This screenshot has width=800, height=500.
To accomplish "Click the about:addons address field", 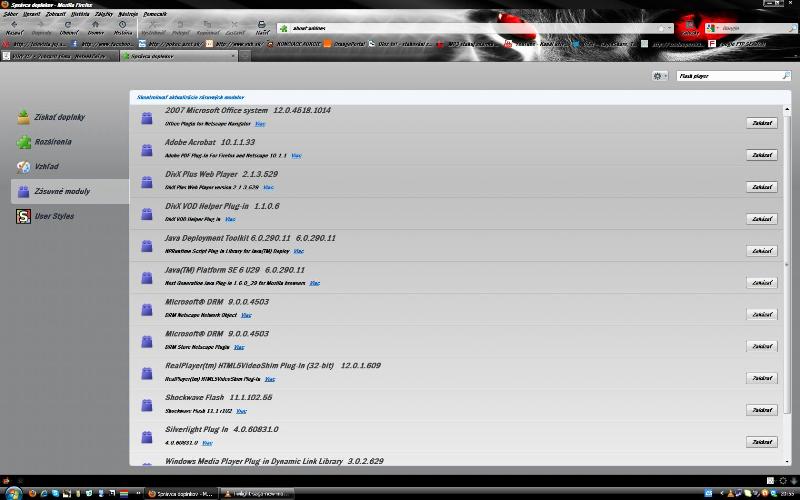I will (474, 28).
